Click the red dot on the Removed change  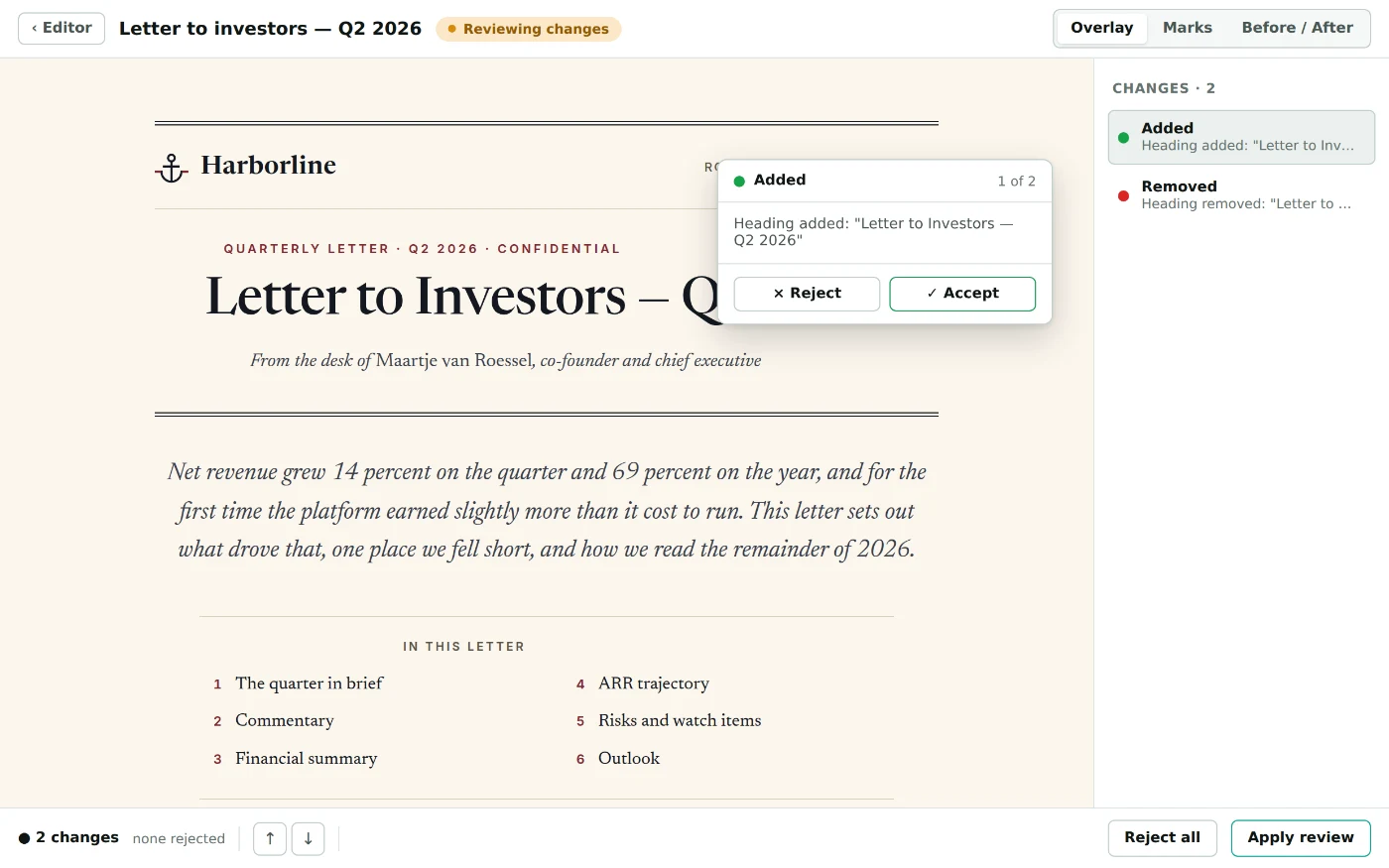click(1123, 195)
